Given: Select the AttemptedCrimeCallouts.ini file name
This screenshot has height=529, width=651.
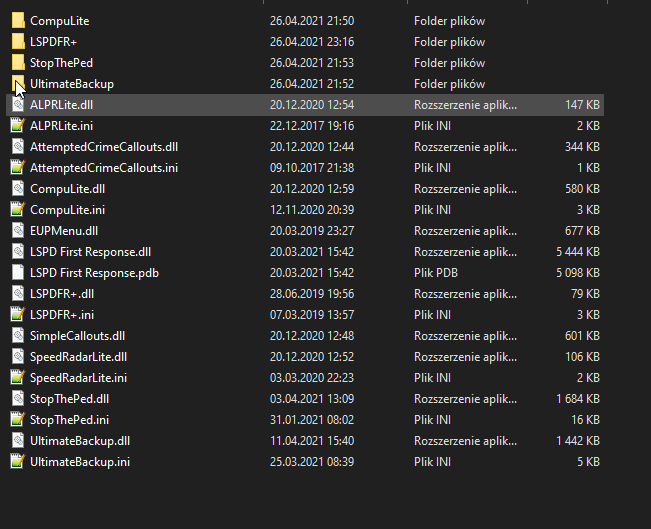Looking at the screenshot, I should click(104, 167).
